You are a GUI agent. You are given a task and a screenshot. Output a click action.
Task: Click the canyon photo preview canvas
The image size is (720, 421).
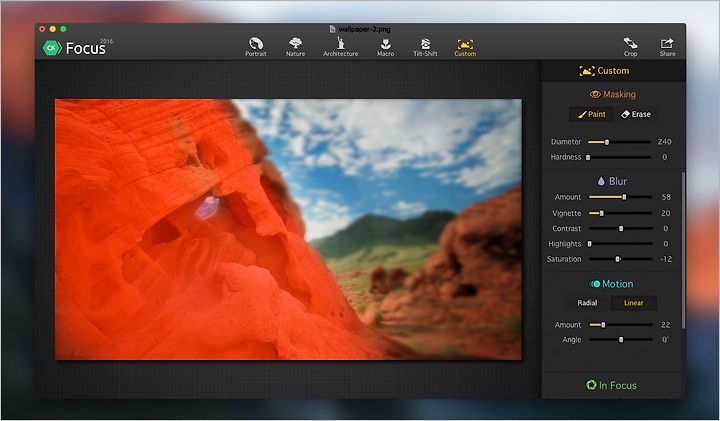click(x=288, y=229)
